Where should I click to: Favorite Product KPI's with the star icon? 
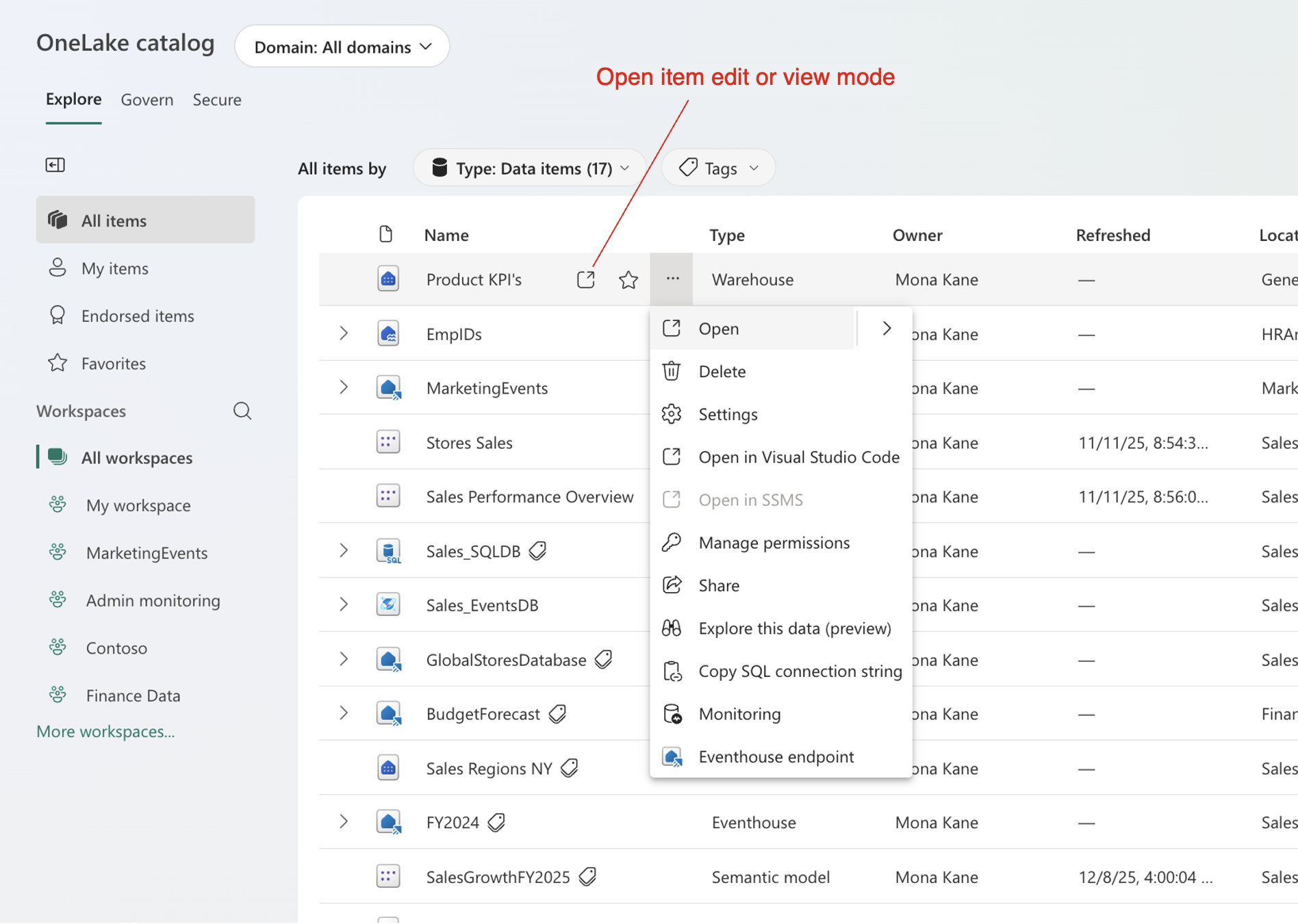click(x=628, y=279)
